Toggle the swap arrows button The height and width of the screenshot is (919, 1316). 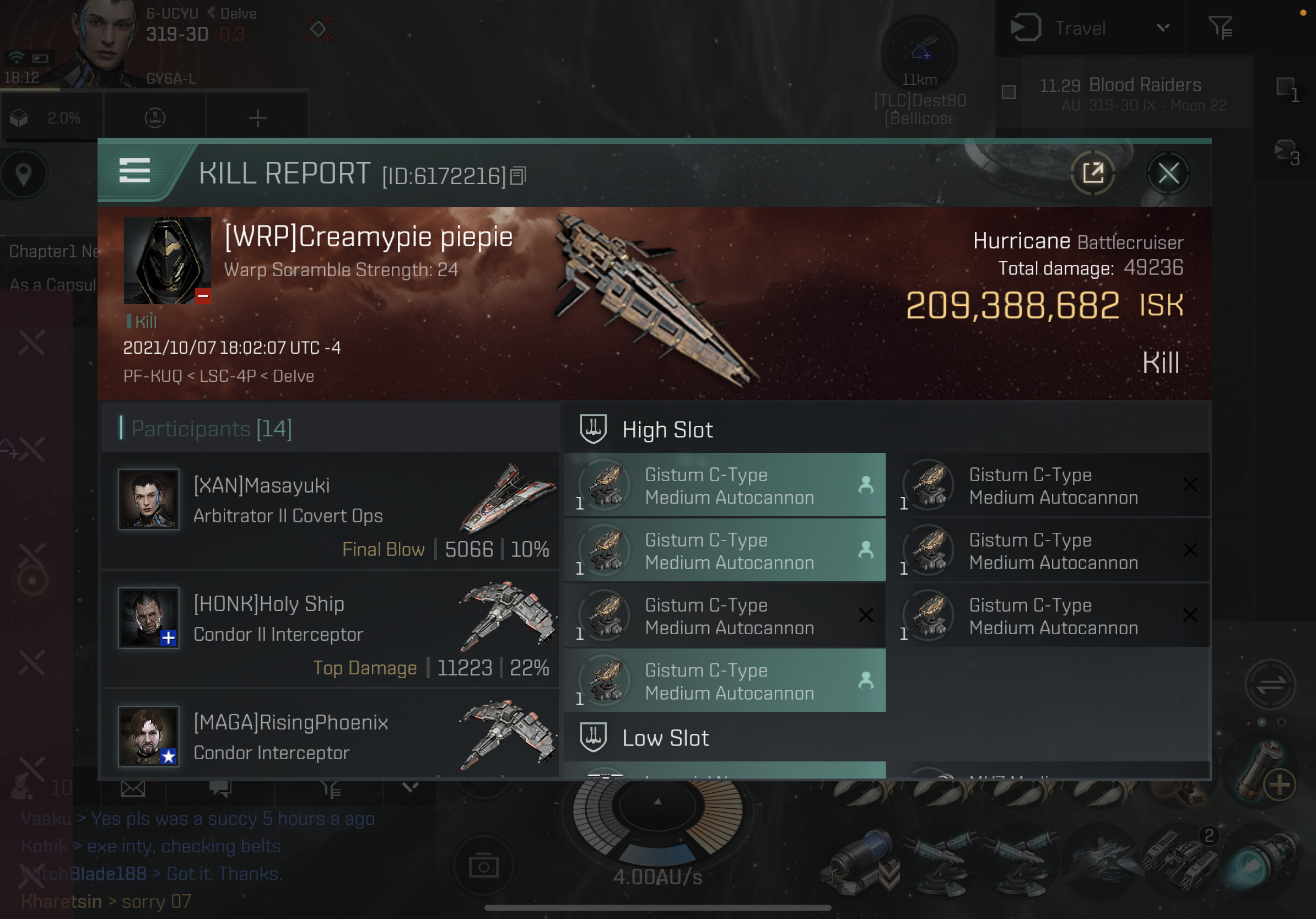point(1270,684)
